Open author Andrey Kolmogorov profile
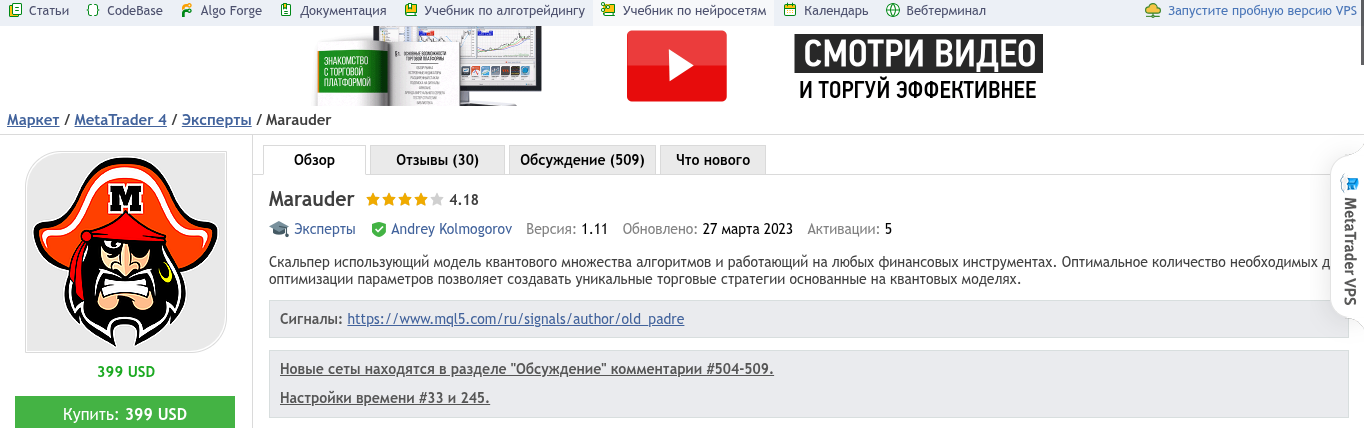 coord(451,229)
